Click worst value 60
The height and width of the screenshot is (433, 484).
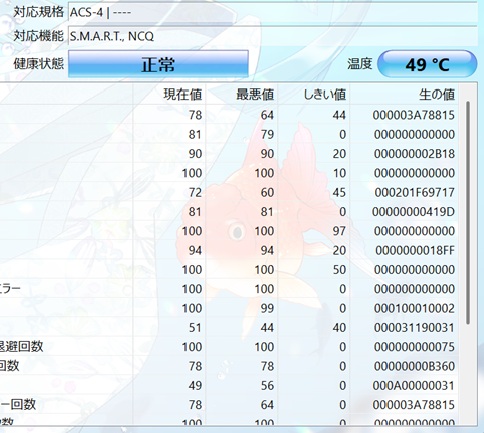click(267, 192)
